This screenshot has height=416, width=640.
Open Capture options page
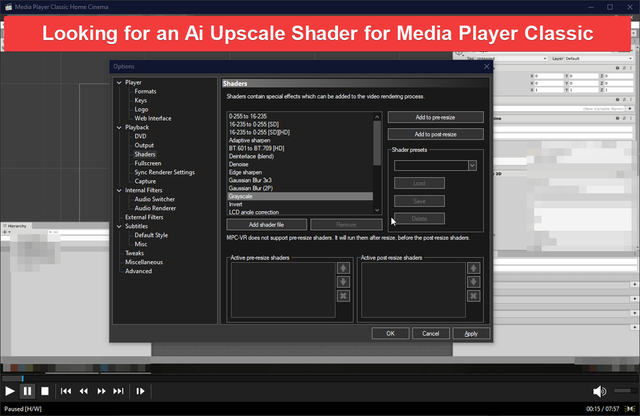(145, 181)
